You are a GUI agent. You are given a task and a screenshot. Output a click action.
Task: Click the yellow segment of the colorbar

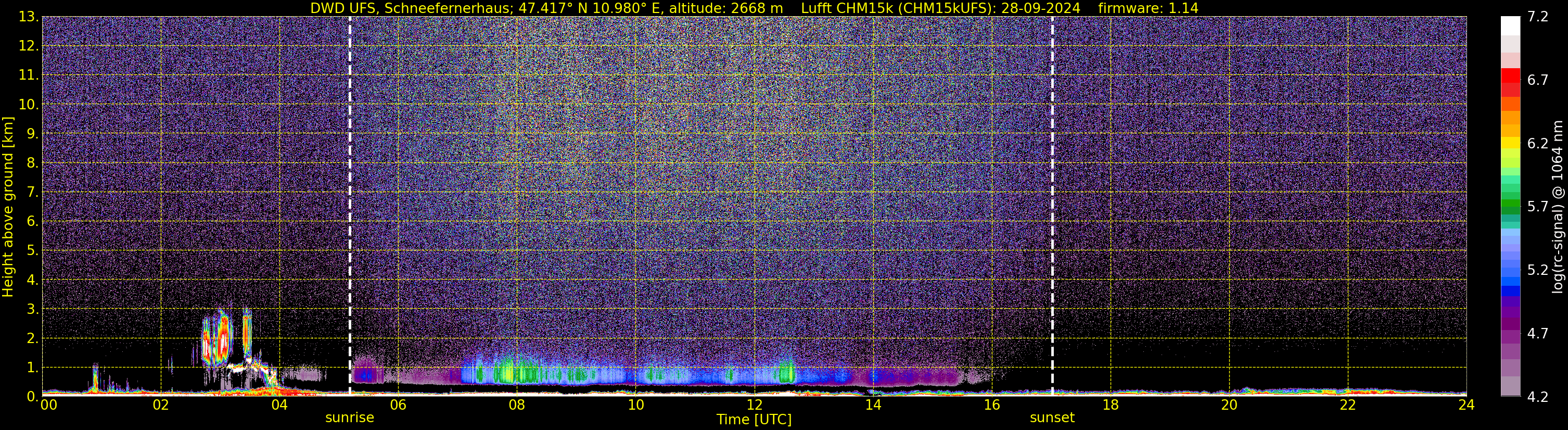1510,143
